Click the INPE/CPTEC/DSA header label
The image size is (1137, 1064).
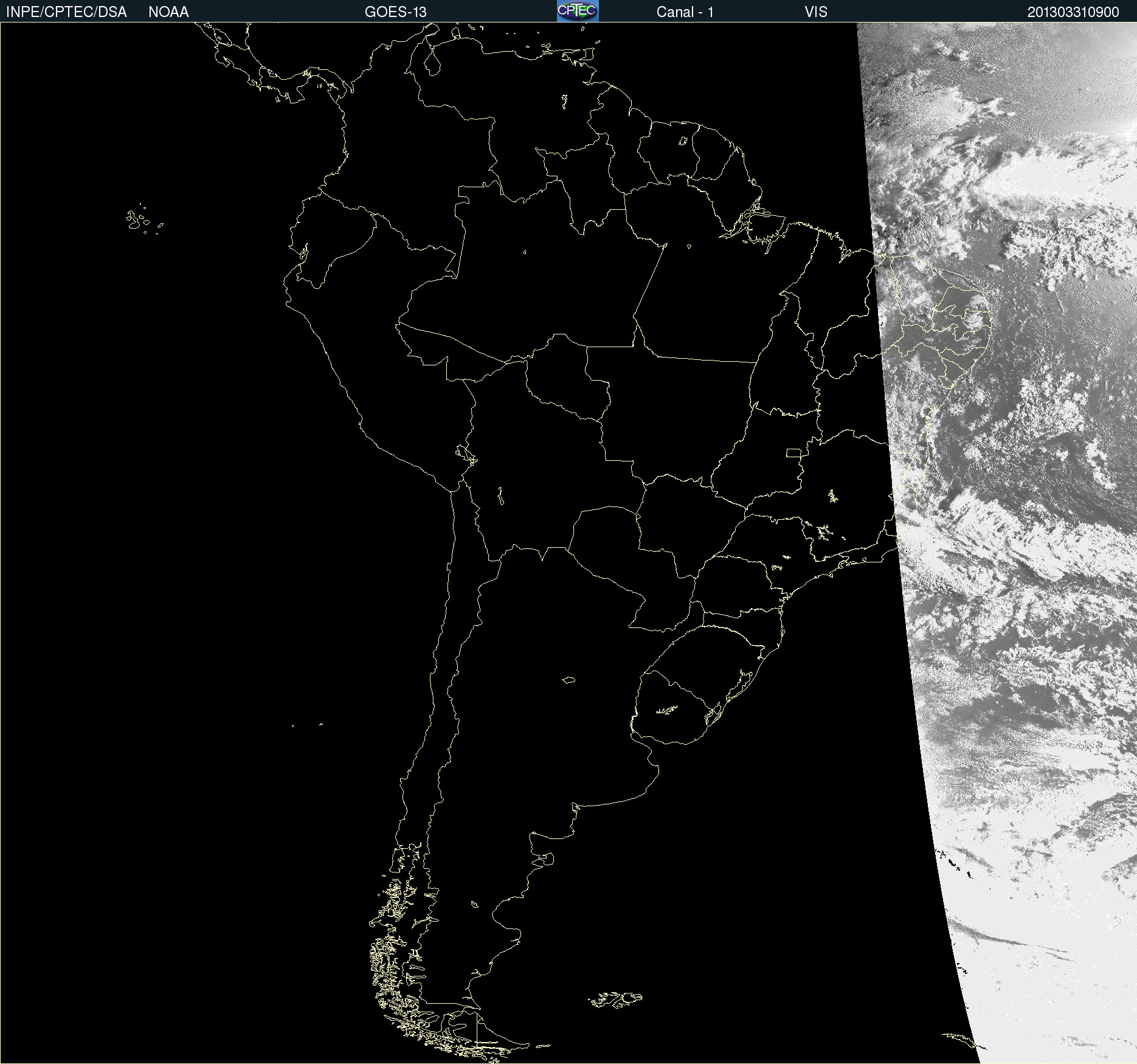[x=66, y=12]
